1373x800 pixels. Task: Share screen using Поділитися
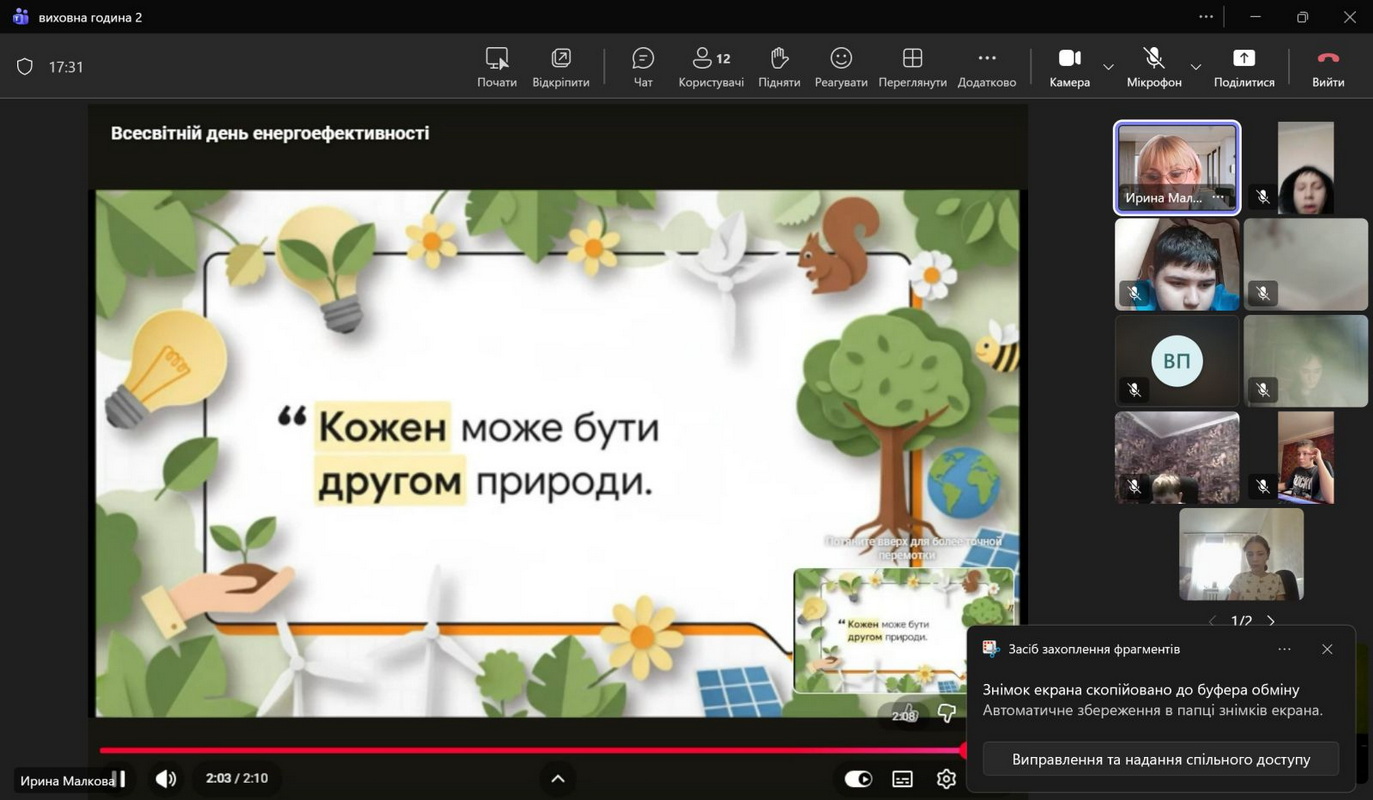pyautogui.click(x=1243, y=67)
